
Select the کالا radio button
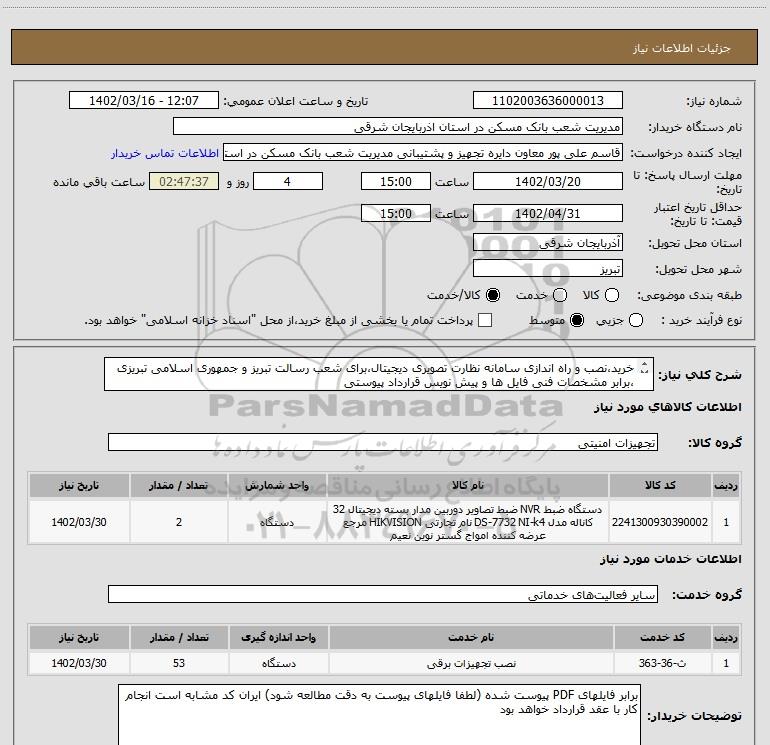pyautogui.click(x=612, y=295)
